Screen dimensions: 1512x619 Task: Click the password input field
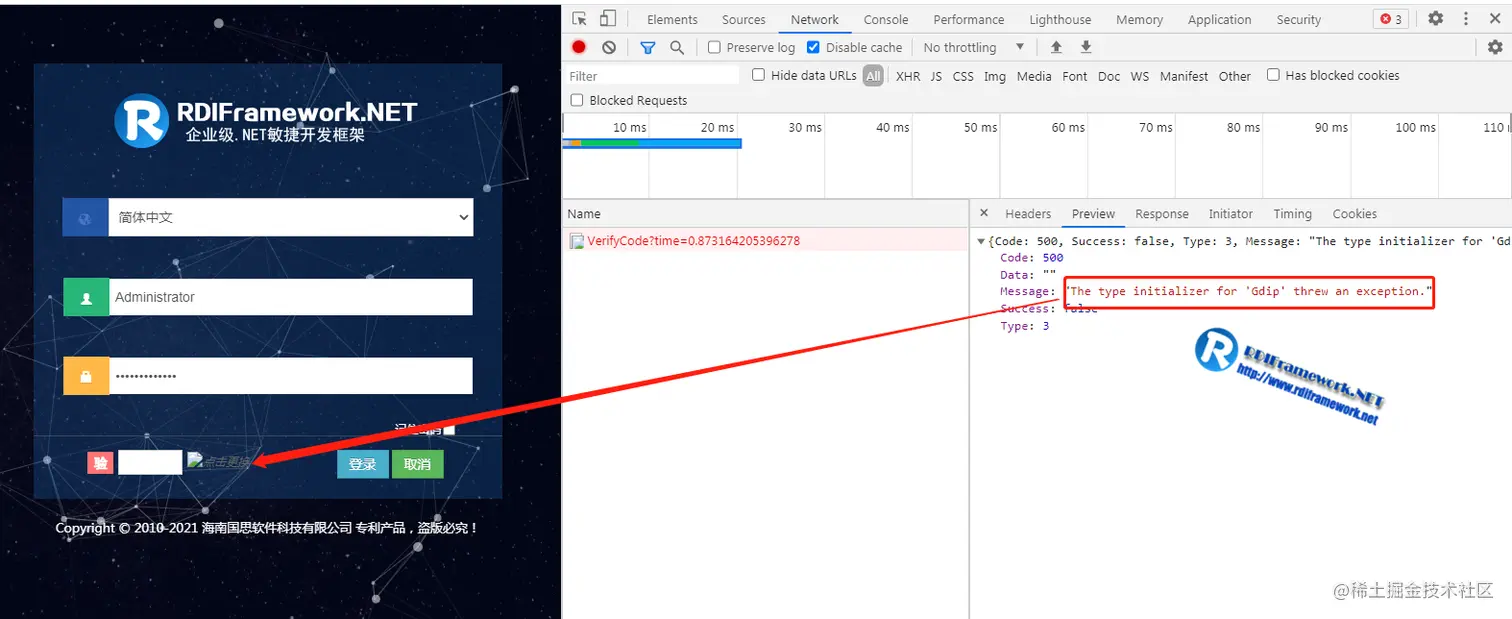coord(290,376)
